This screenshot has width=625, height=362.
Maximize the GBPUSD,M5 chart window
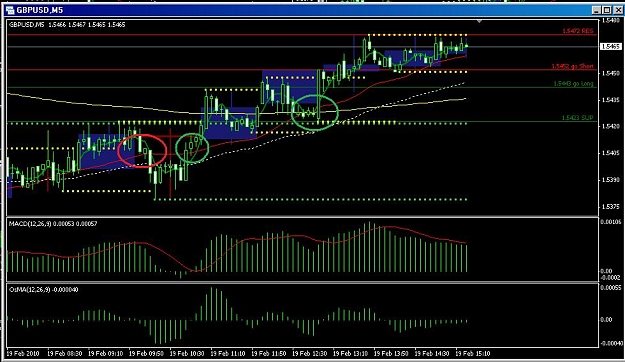[x=607, y=10]
